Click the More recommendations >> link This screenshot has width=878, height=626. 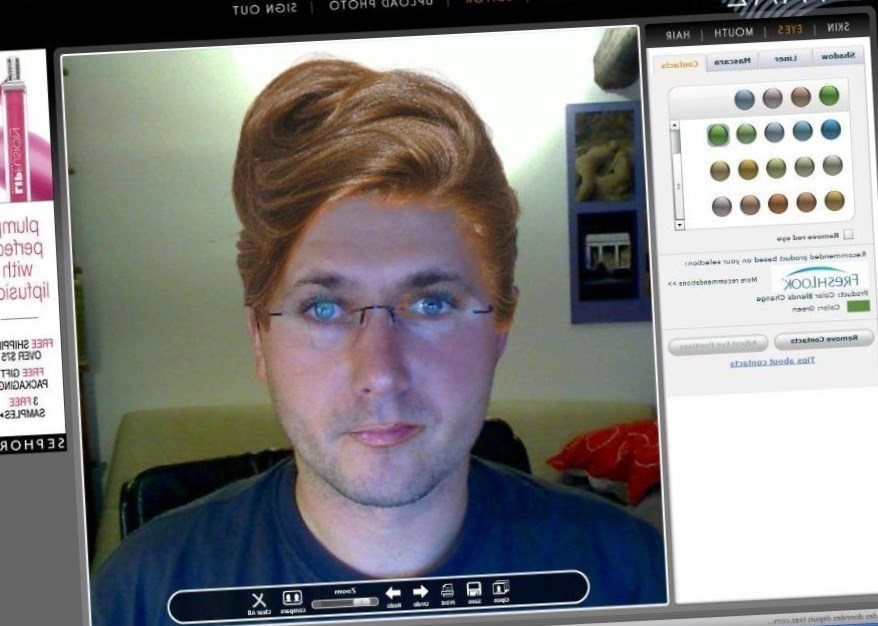click(712, 282)
